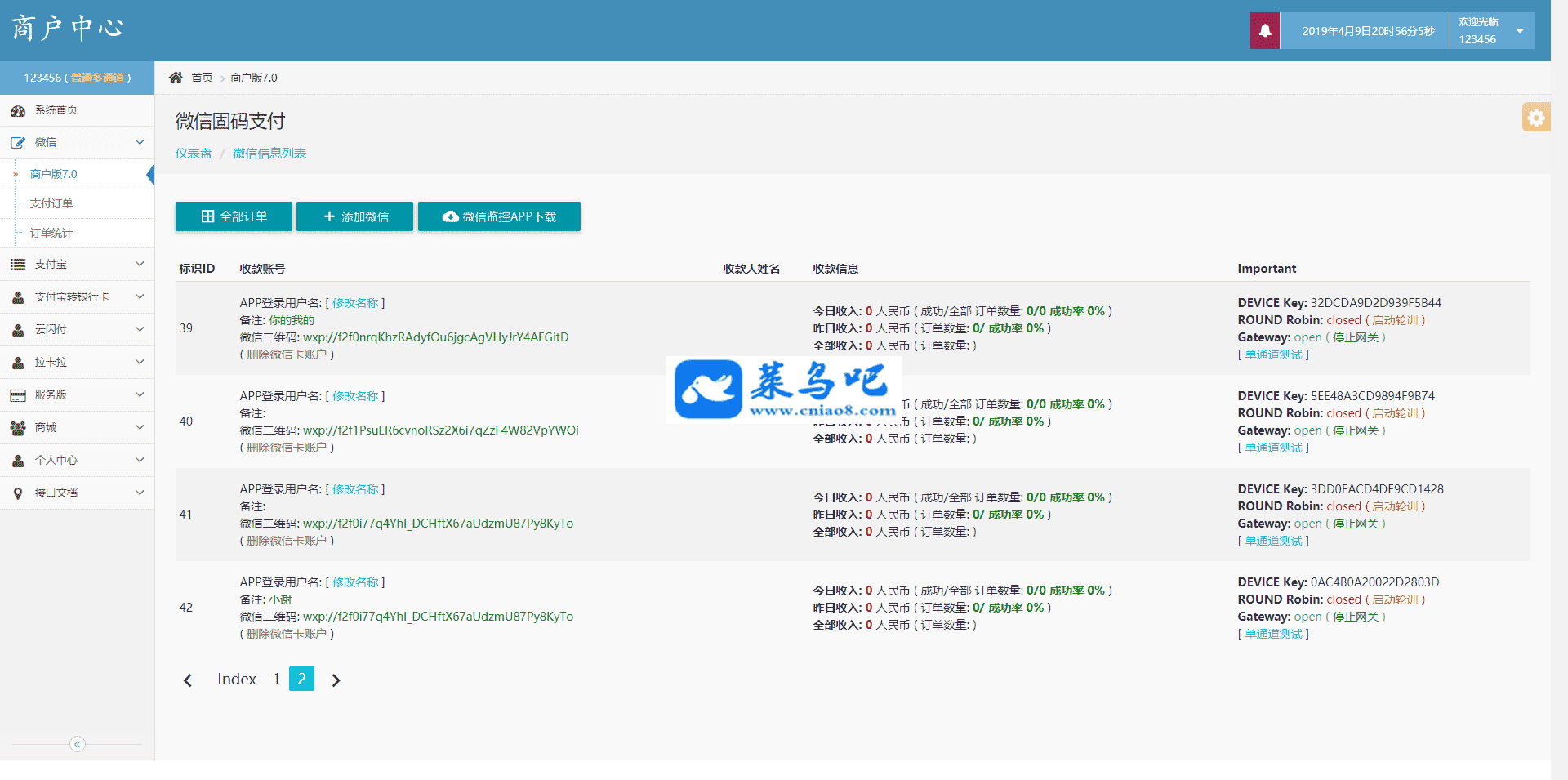Go to next page arrow
The image size is (1568, 780).
pos(336,680)
